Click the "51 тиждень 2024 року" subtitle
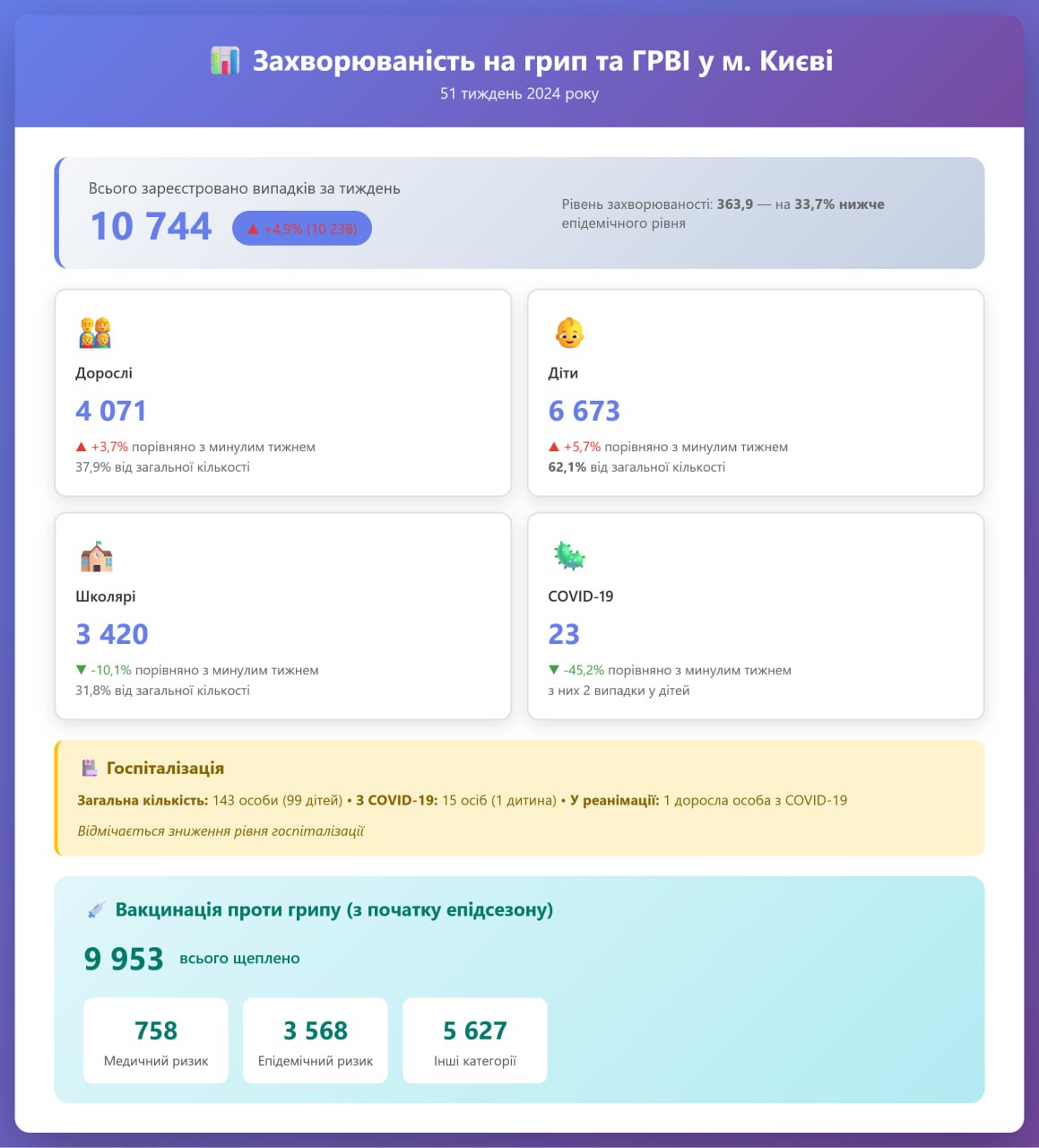1039x1148 pixels. pos(519,93)
